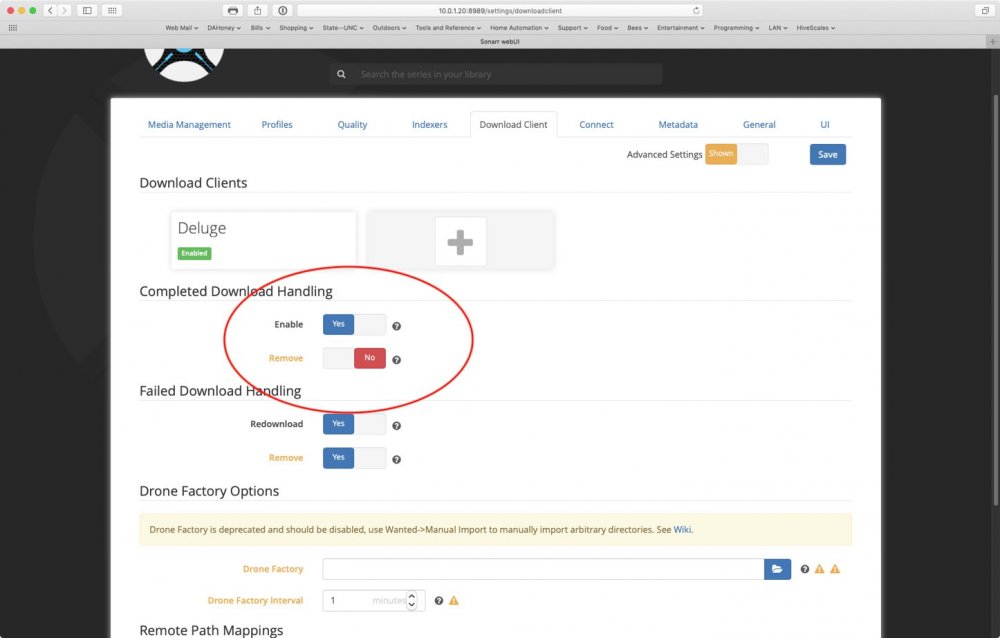Go forward with Safari's forward arrow
The height and width of the screenshot is (638, 1000).
pyautogui.click(x=64, y=10)
